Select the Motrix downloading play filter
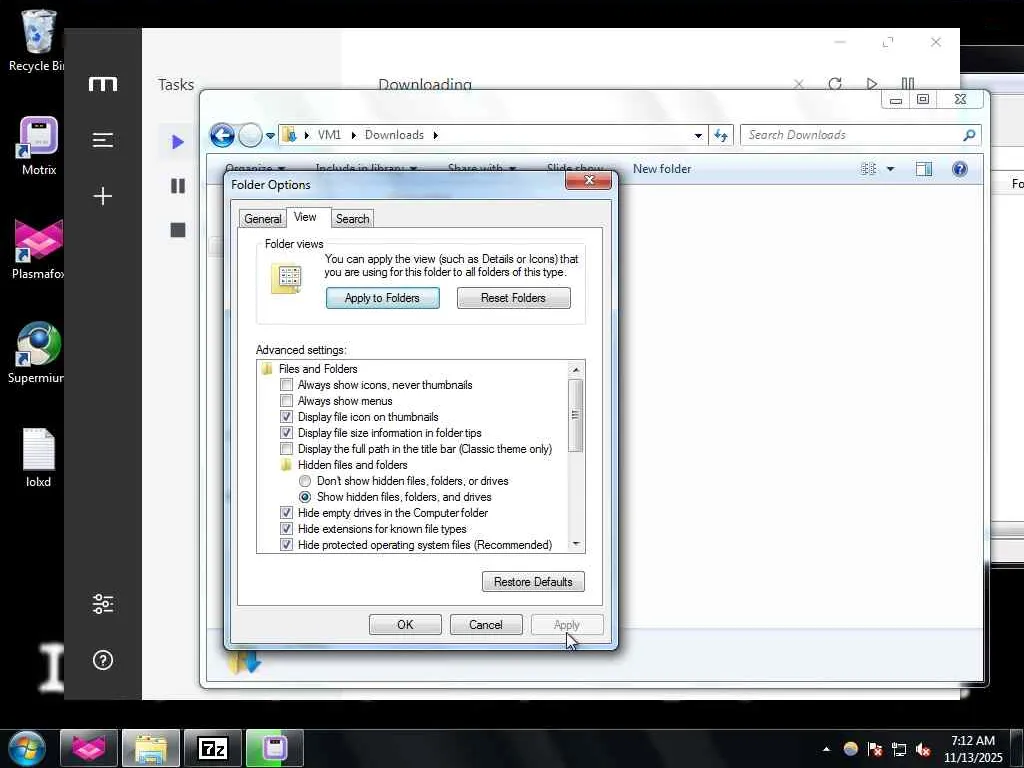The height and width of the screenshot is (768, 1024). pos(177,142)
